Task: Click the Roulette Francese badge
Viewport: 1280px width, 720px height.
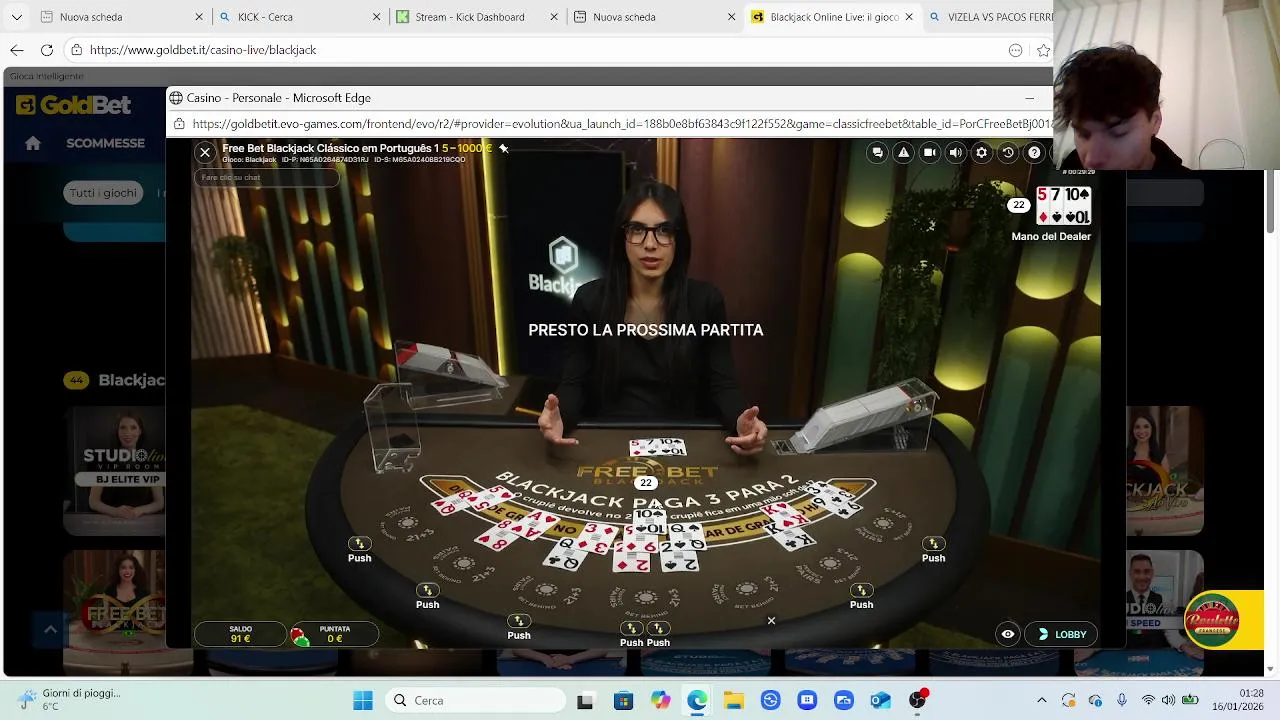Action: [x=1212, y=620]
